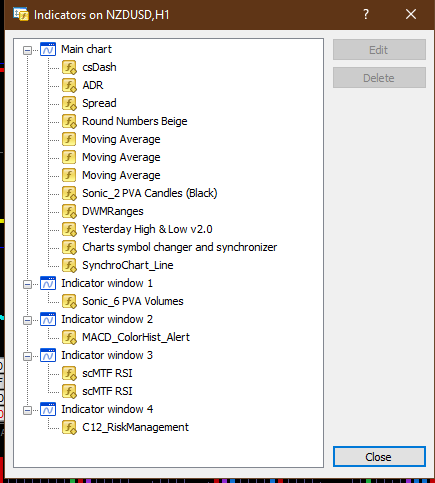Select Round Numbers Beige in the list
Image resolution: width=435 pixels, height=483 pixels.
[x=135, y=121]
